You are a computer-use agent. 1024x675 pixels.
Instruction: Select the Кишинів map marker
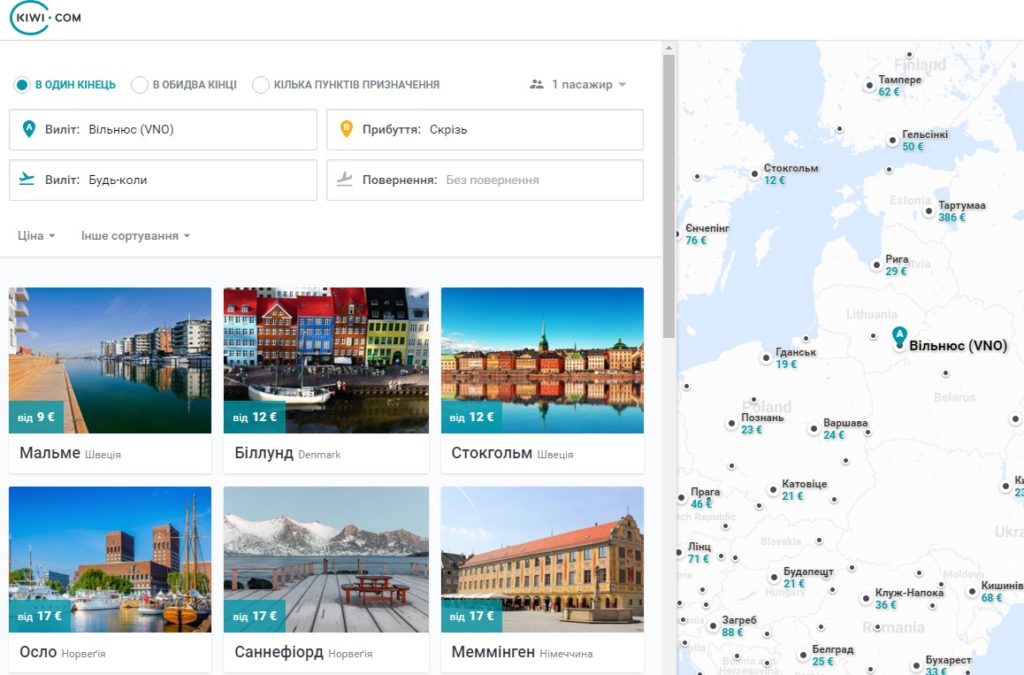pos(972,591)
